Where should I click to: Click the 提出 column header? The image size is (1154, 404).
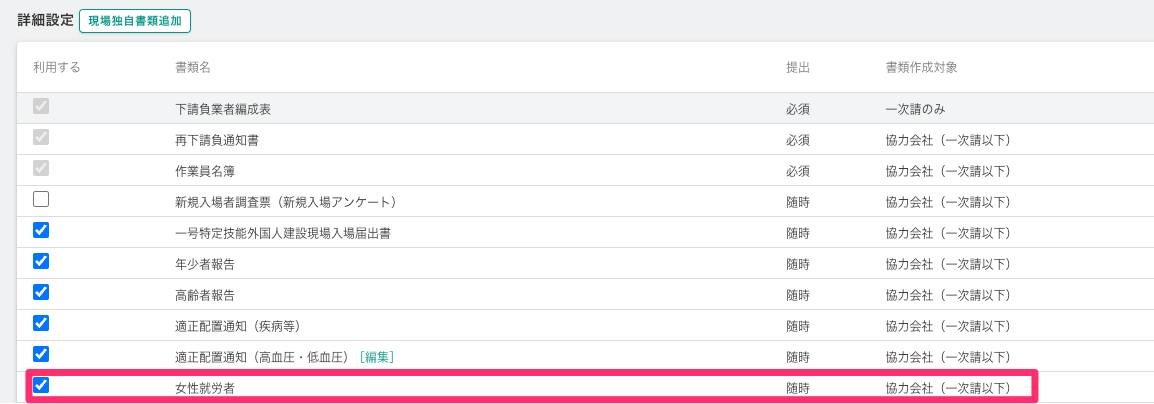click(797, 67)
